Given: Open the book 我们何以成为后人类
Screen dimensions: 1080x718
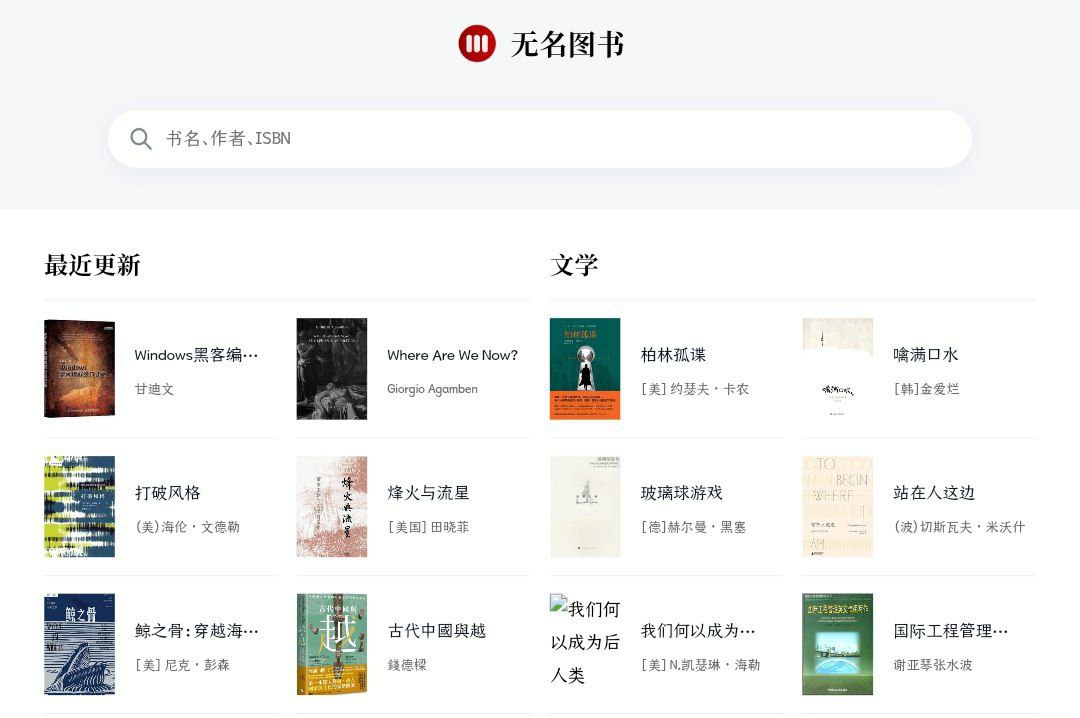Looking at the screenshot, I should 699,631.
